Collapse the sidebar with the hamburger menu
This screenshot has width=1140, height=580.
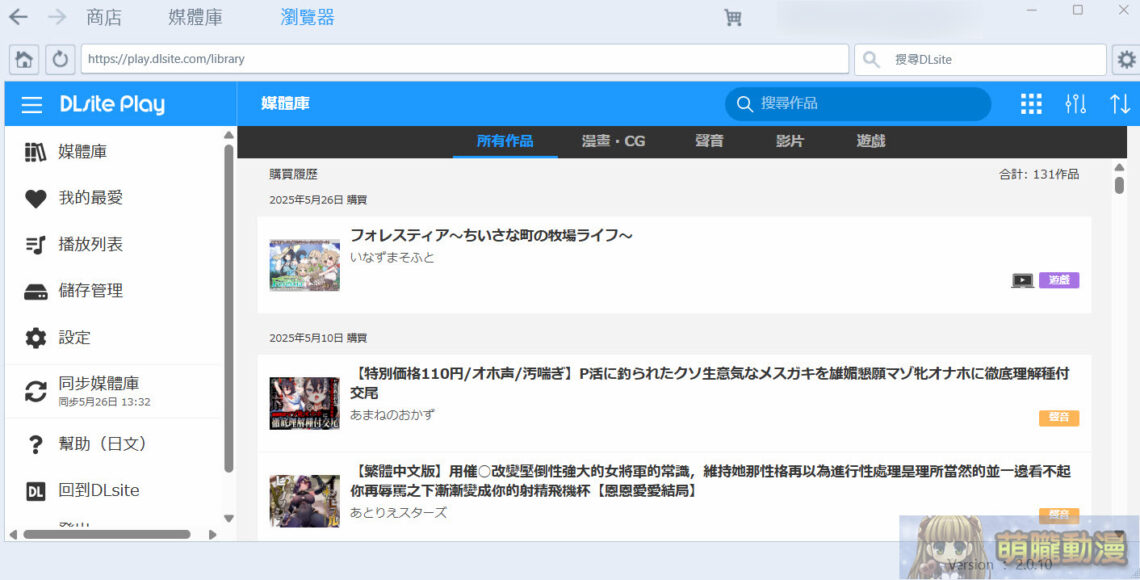(31, 103)
